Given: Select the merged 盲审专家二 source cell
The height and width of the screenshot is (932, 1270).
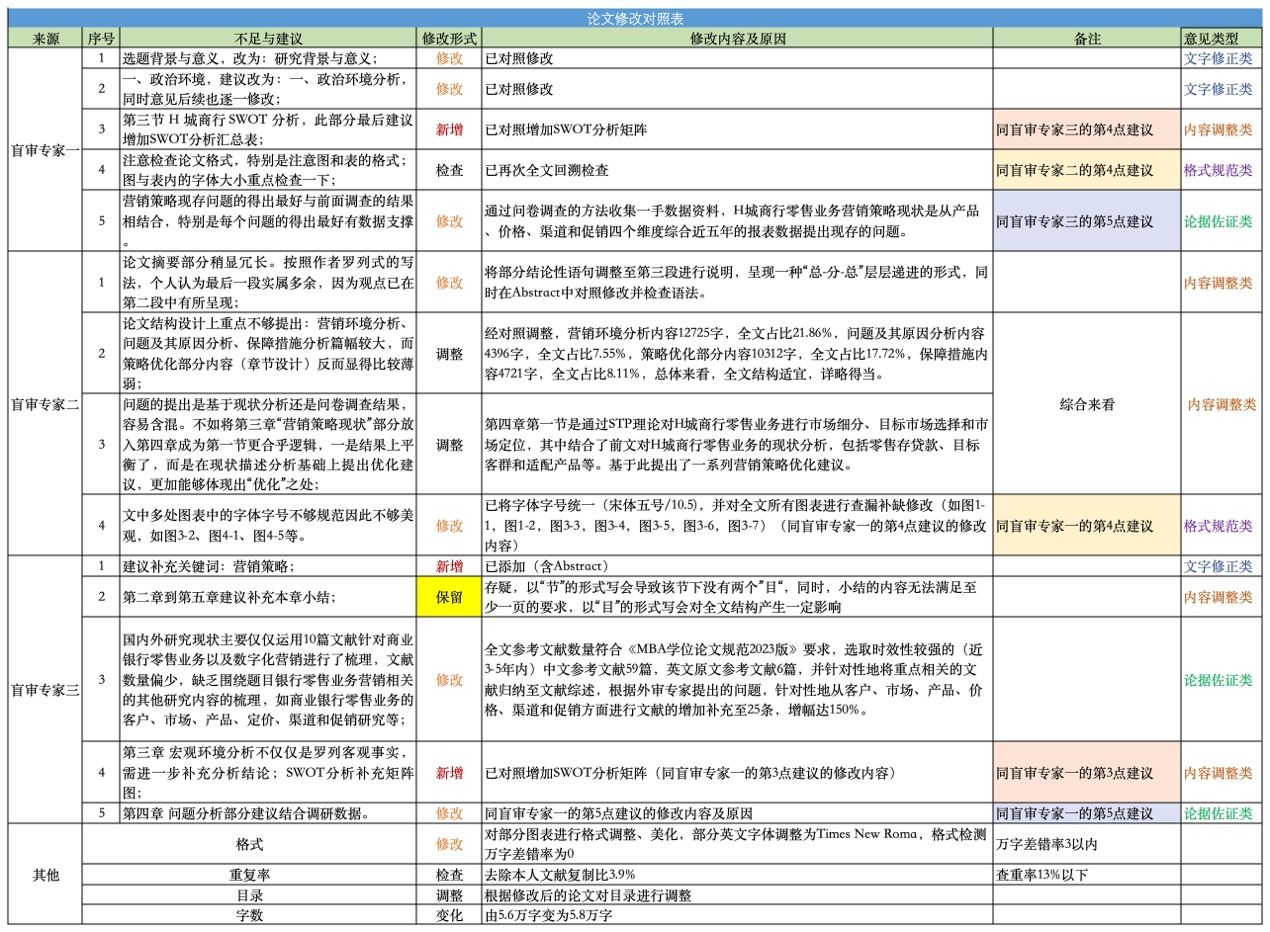Looking at the screenshot, I should click(46, 404).
